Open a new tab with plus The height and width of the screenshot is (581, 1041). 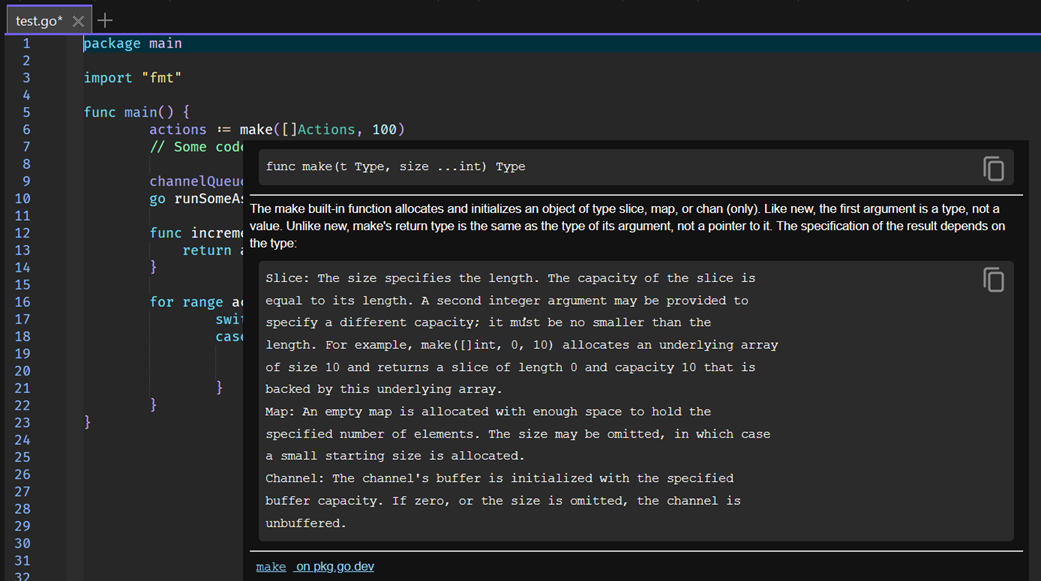[105, 21]
